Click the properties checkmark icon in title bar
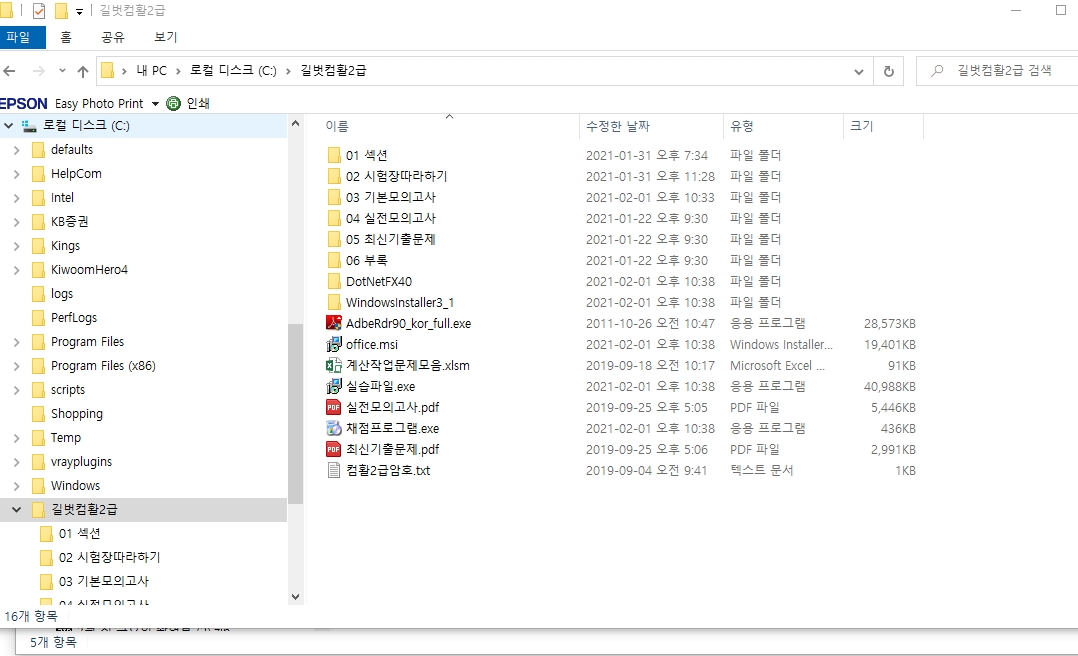Viewport: 1078px width, 656px height. click(39, 11)
